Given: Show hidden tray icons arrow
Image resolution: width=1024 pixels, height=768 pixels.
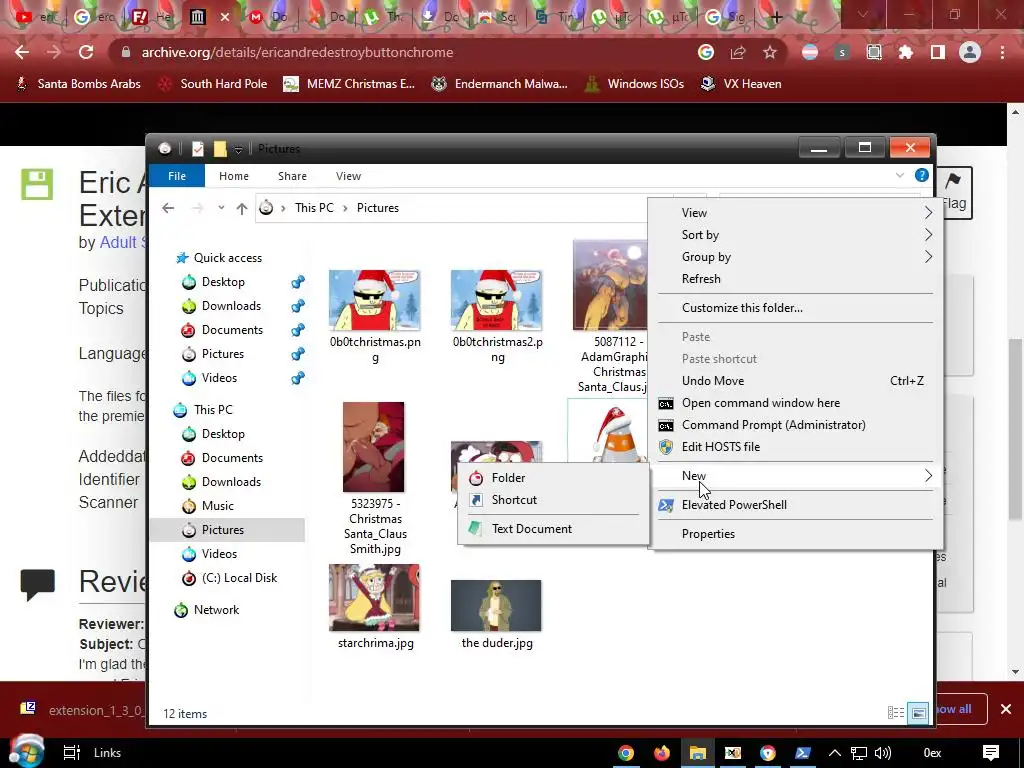Looking at the screenshot, I should pos(835,753).
